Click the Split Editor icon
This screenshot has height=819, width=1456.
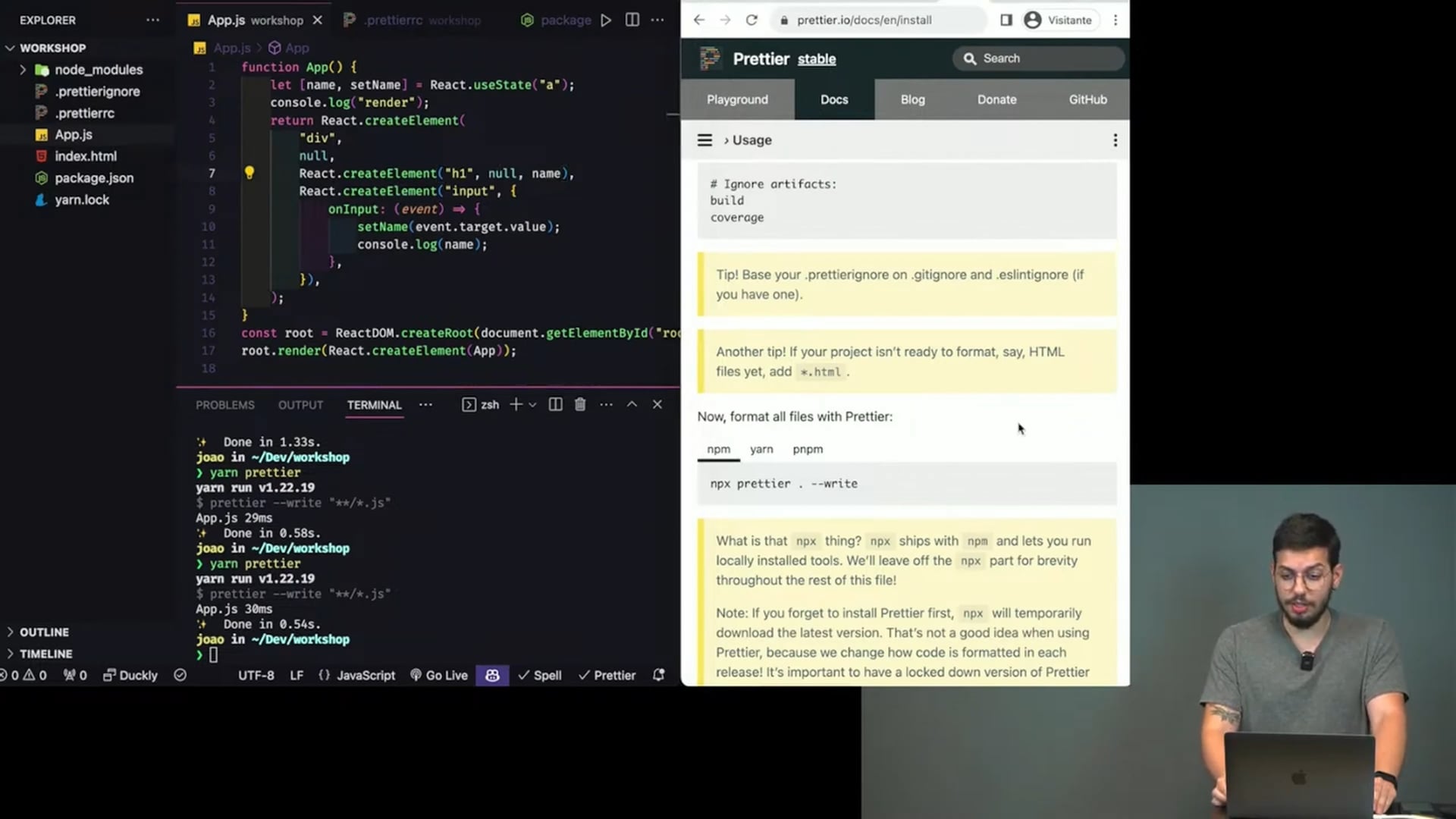pos(632,20)
